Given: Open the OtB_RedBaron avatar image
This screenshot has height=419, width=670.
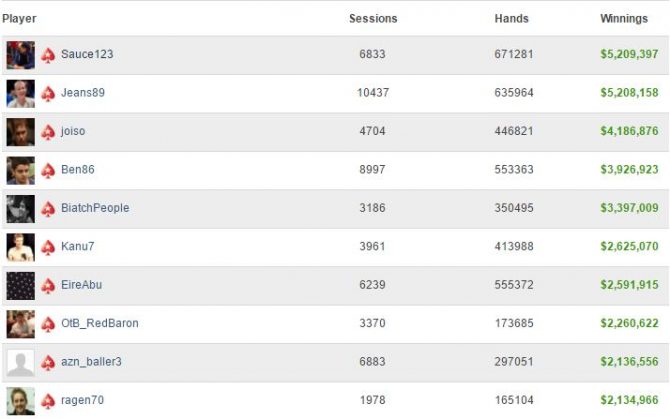Looking at the screenshot, I should point(21,324).
